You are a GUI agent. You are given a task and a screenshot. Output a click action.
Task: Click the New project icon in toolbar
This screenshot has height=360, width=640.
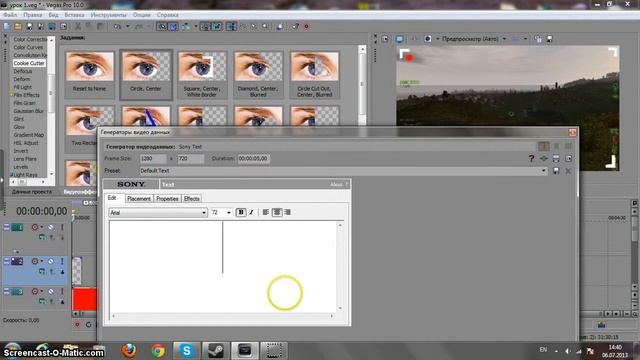[x=7, y=27]
